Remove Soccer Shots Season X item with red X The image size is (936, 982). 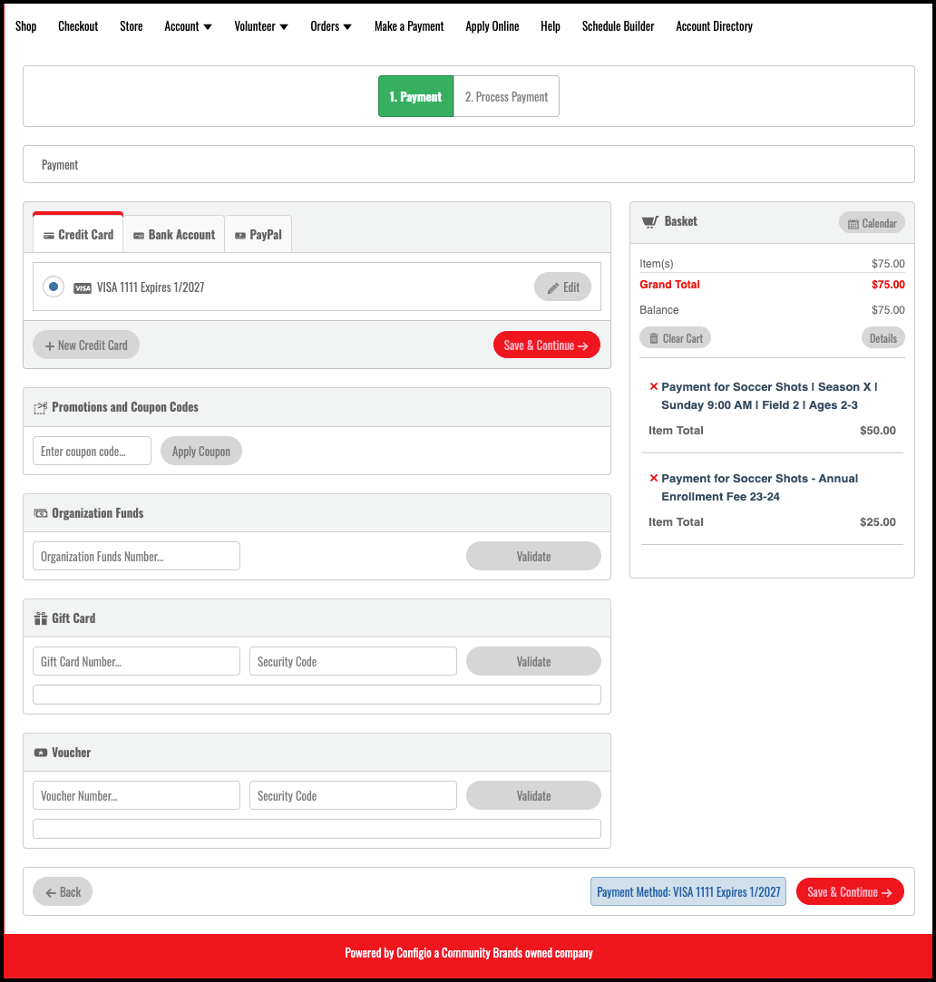[653, 387]
